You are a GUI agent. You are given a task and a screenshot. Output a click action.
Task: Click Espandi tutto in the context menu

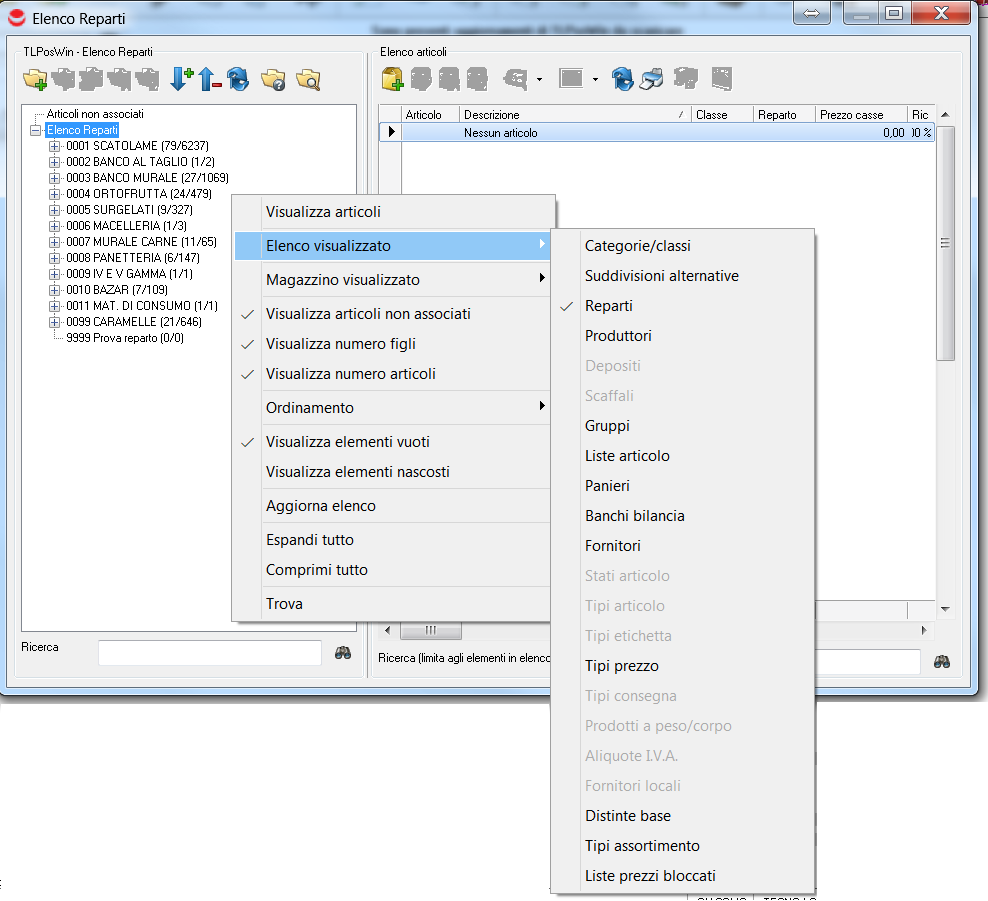point(309,540)
